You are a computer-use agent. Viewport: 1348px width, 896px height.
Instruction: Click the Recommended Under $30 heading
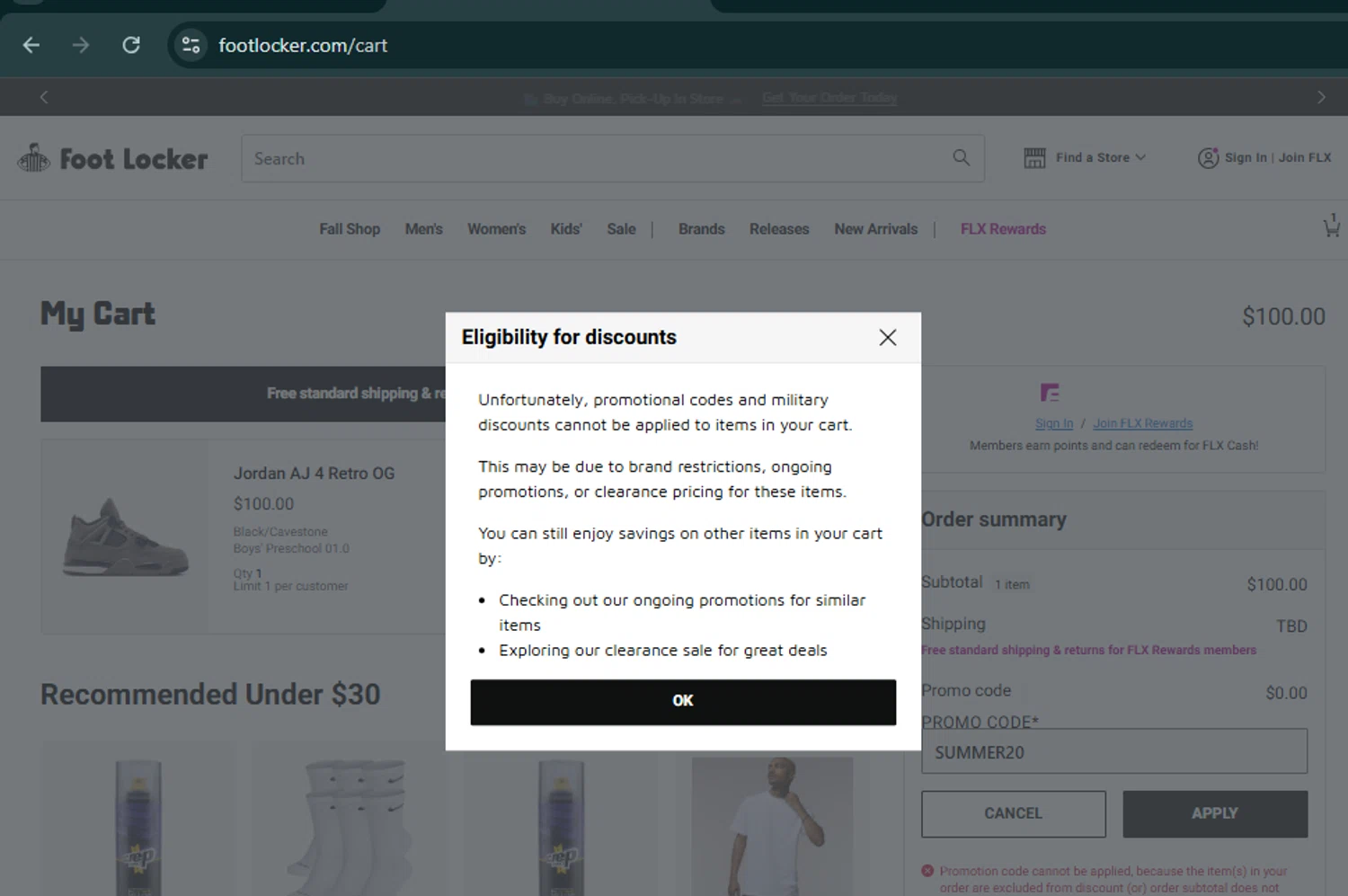[210, 695]
